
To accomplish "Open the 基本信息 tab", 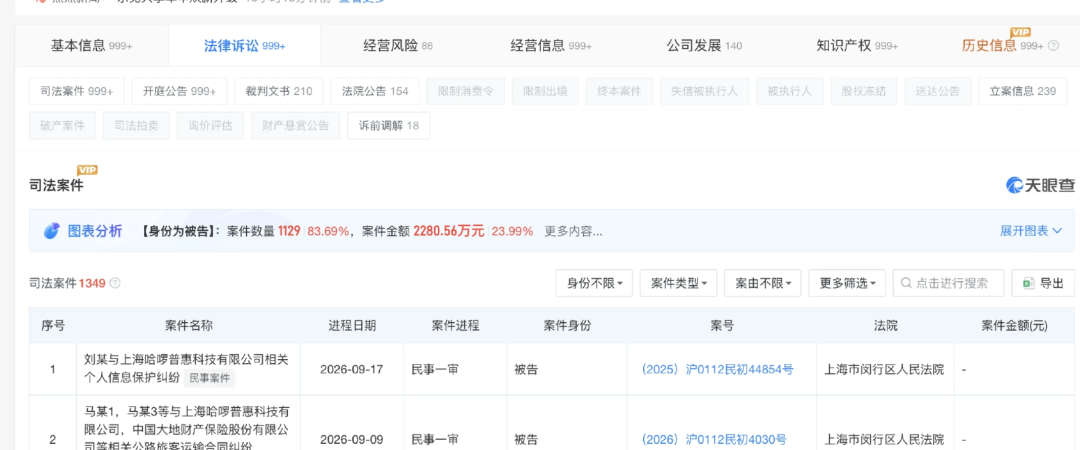I will (x=91, y=46).
